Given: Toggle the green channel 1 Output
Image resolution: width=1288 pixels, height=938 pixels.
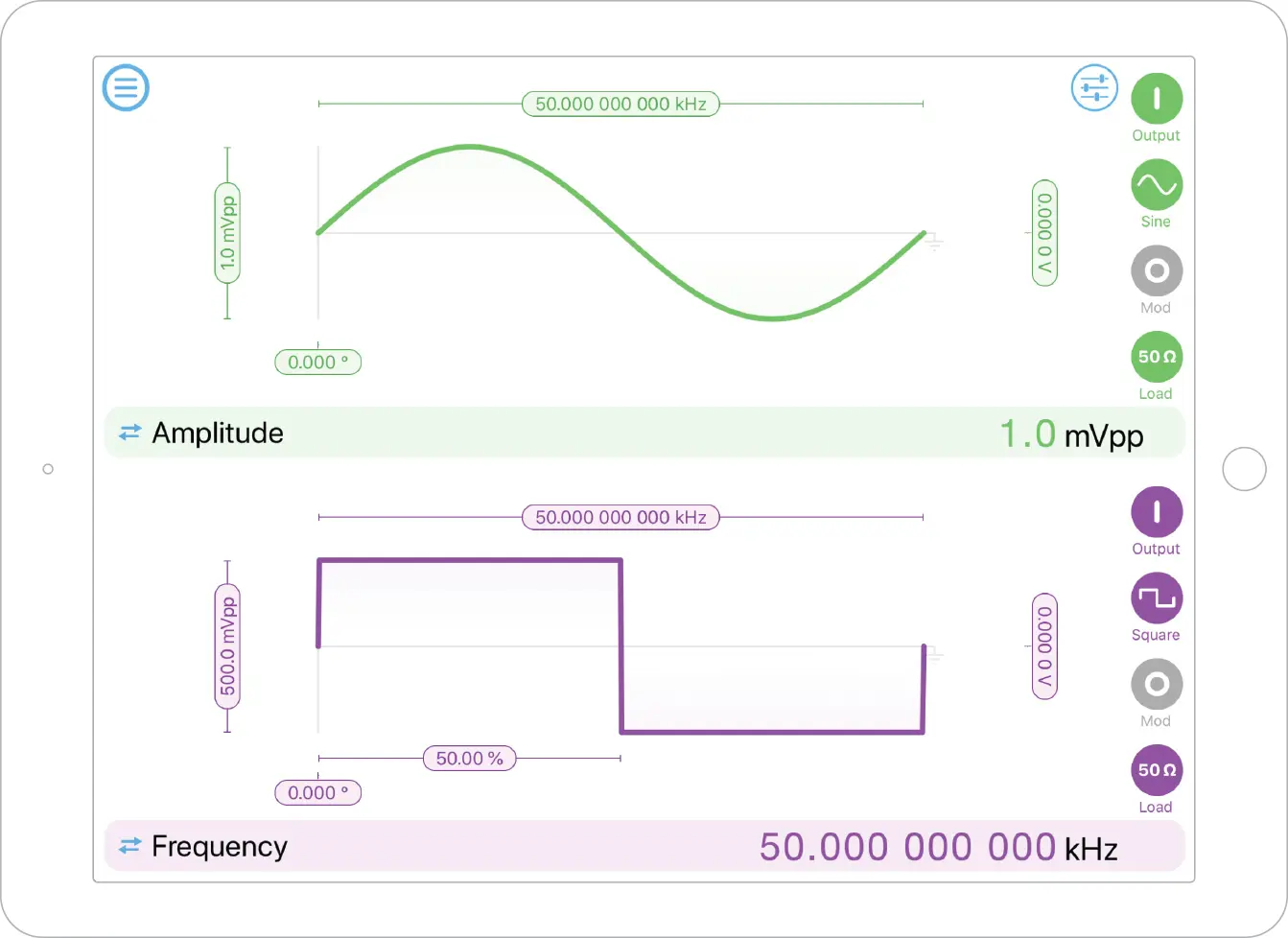Looking at the screenshot, I should click(1156, 99).
